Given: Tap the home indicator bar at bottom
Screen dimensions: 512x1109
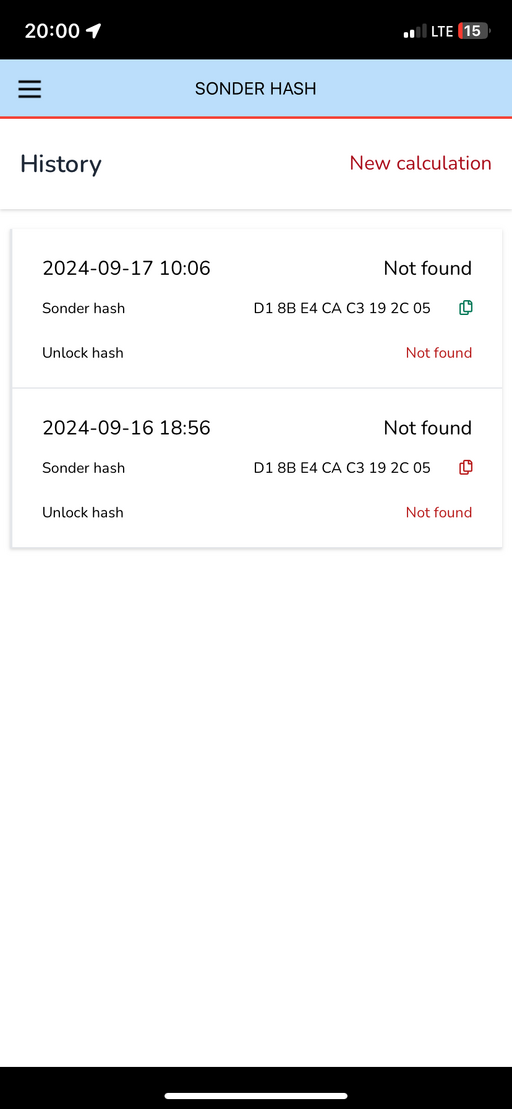Looking at the screenshot, I should 256,1096.
